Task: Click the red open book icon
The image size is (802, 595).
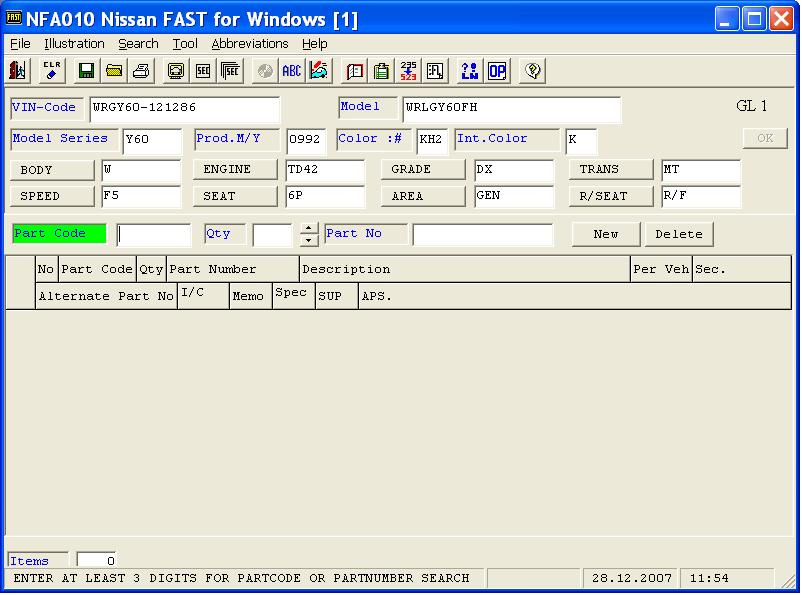Action: (354, 71)
